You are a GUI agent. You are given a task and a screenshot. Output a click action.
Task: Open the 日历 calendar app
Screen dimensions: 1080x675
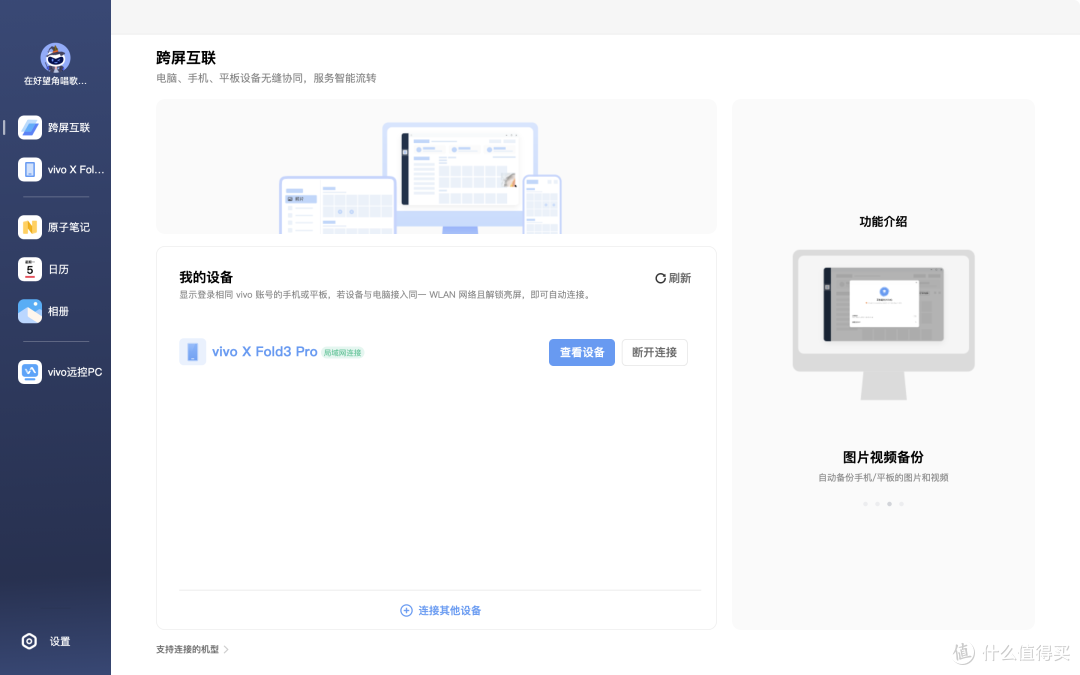click(x=44, y=269)
